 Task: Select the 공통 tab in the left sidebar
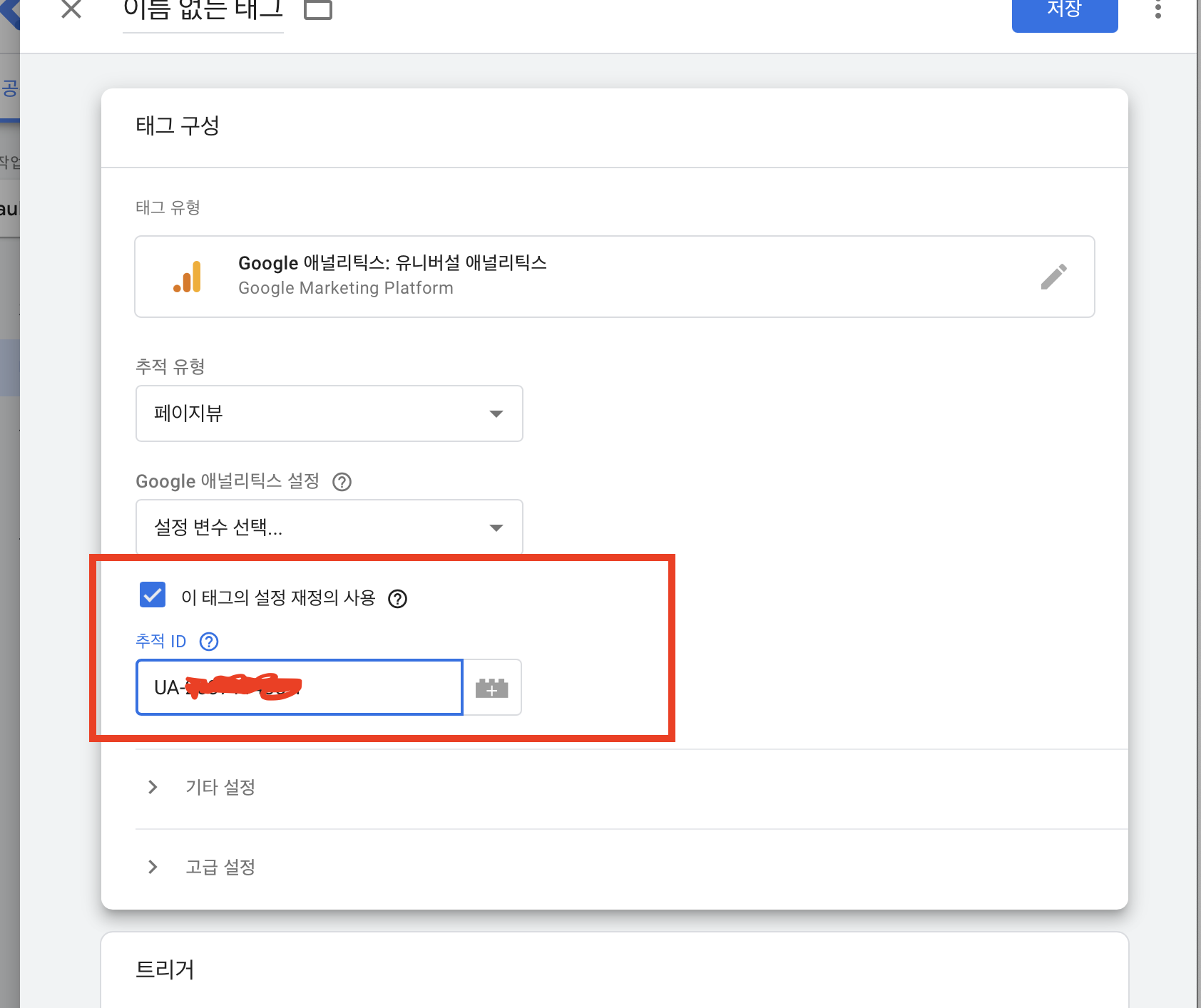[x=10, y=87]
